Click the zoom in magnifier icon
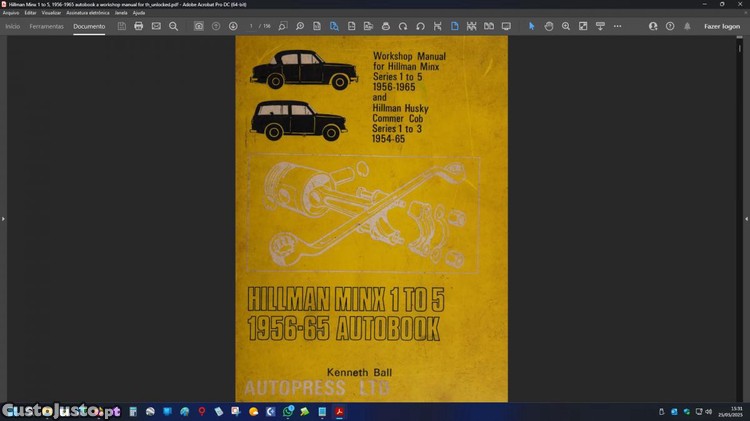The width and height of the screenshot is (750, 421). (x=566, y=26)
